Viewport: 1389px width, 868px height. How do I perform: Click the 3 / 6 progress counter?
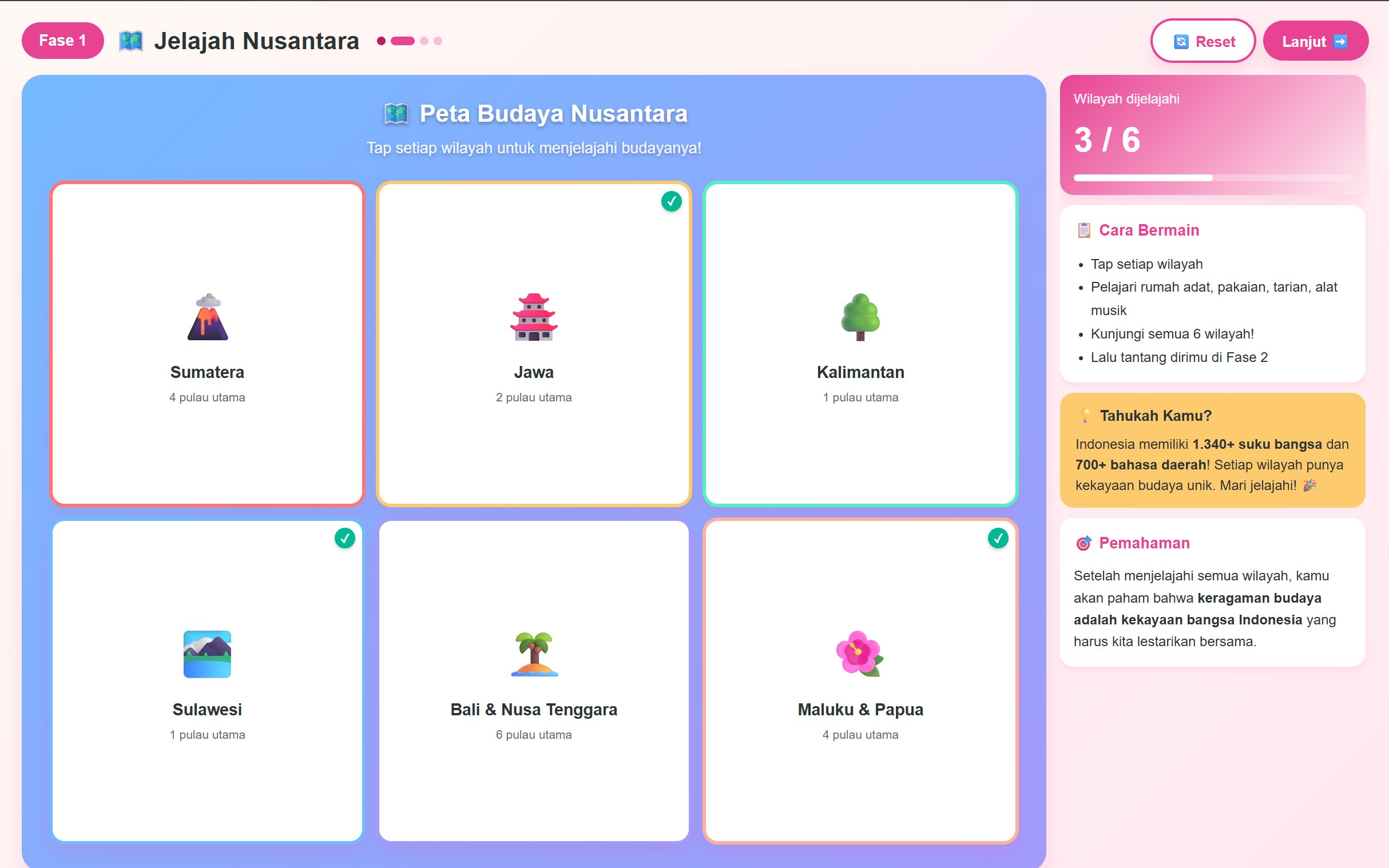click(1107, 140)
